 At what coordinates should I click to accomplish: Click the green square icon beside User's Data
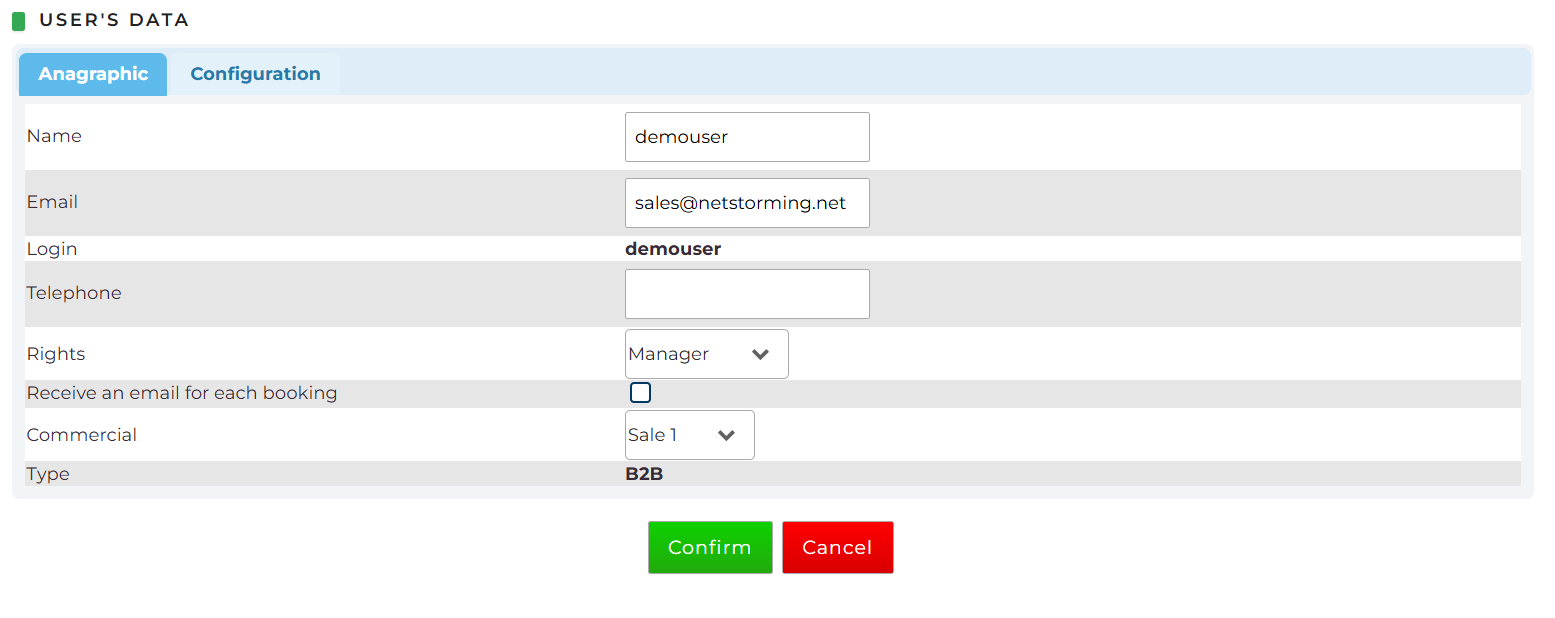[x=18, y=21]
